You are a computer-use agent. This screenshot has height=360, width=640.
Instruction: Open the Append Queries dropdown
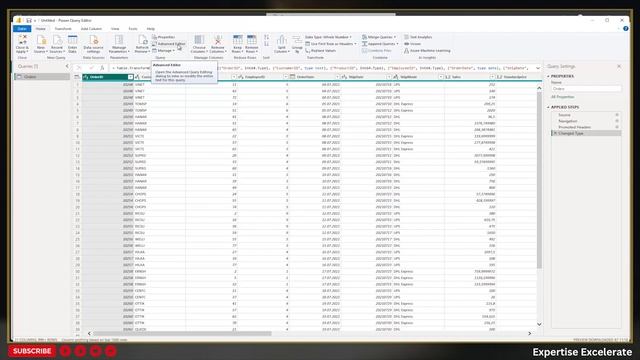[x=380, y=44]
